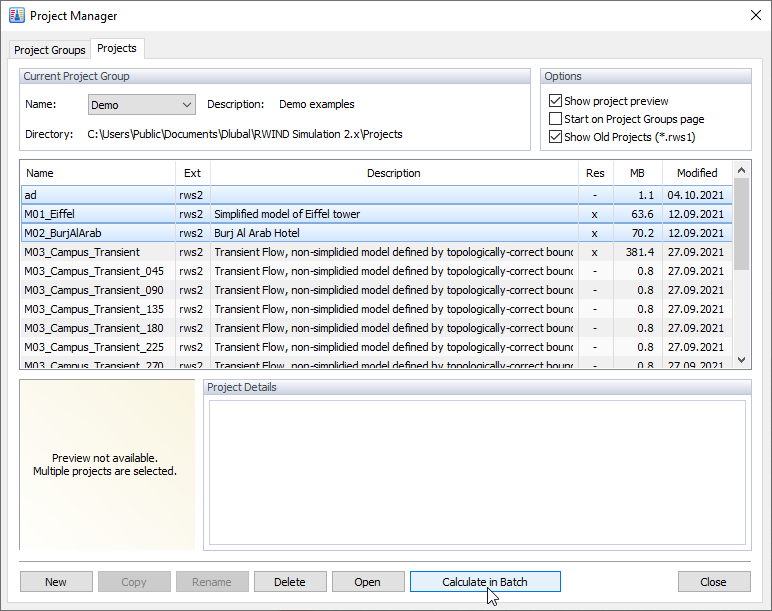Select M03_Campus_Transient_180 project
This screenshot has height=611, width=772.
[377, 328]
